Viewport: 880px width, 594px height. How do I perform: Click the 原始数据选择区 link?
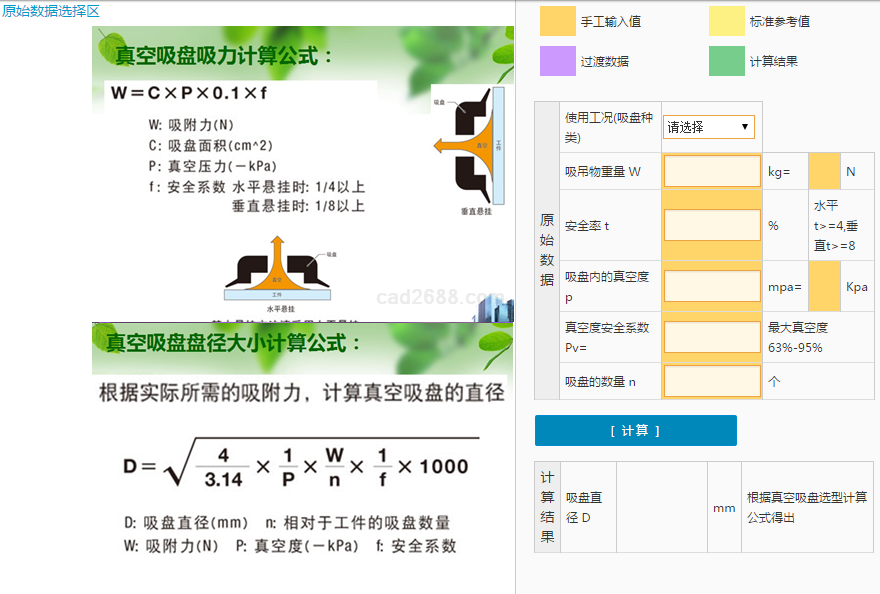[50, 10]
